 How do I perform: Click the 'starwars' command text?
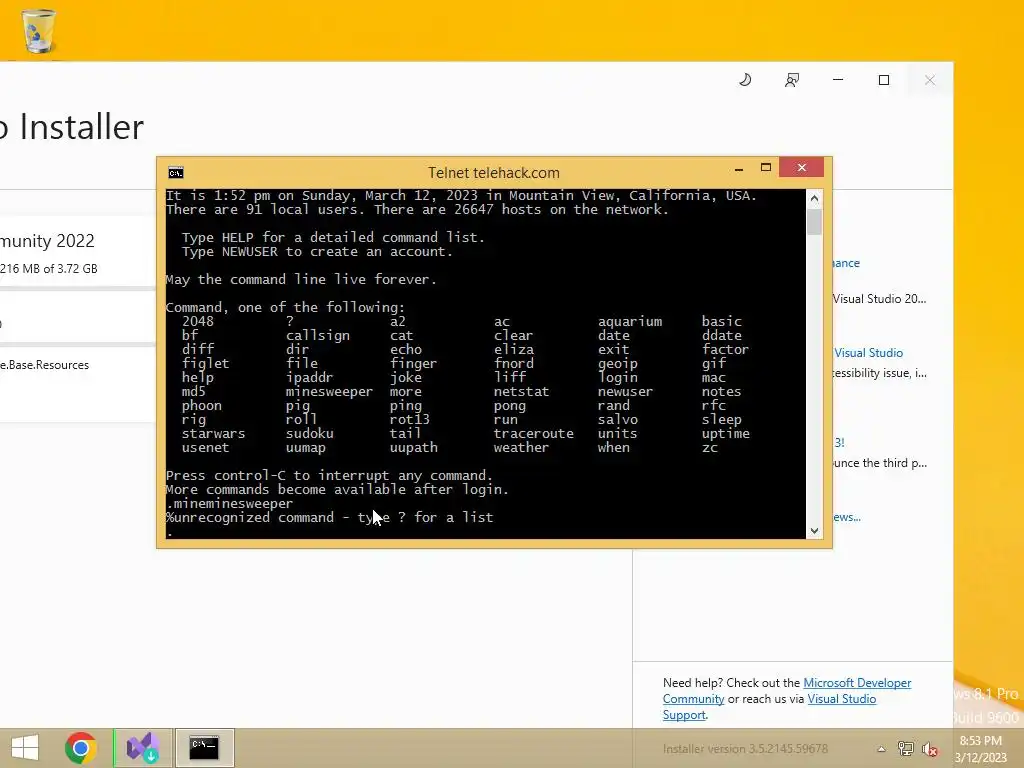click(x=214, y=434)
